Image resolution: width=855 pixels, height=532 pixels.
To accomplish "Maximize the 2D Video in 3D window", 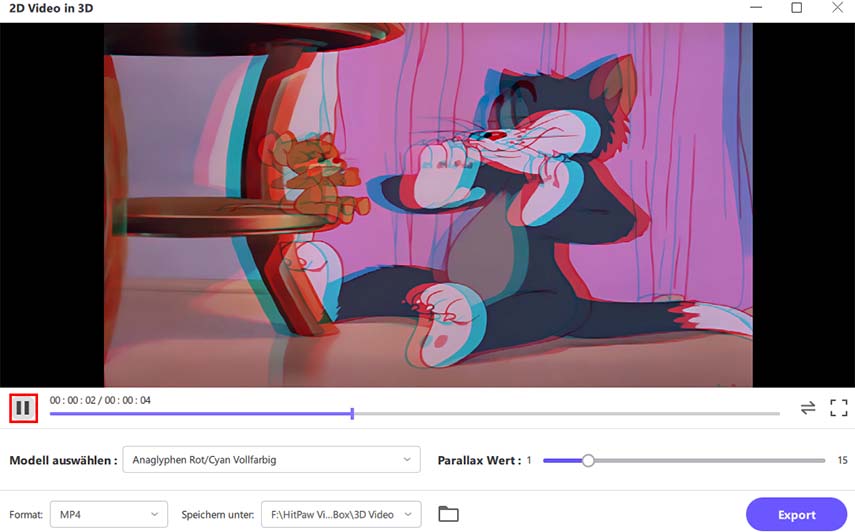I will 797,8.
